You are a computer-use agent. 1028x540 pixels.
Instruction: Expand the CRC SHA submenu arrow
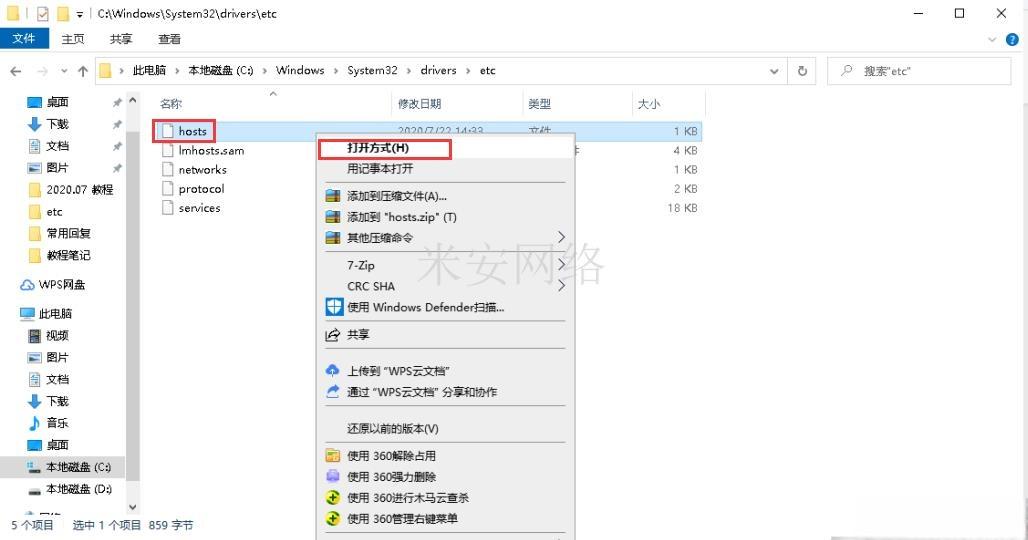pos(561,286)
